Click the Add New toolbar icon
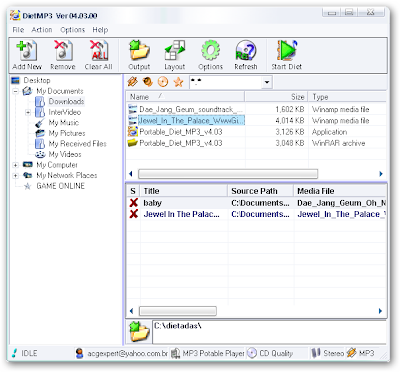400x372 pixels. tap(27, 51)
